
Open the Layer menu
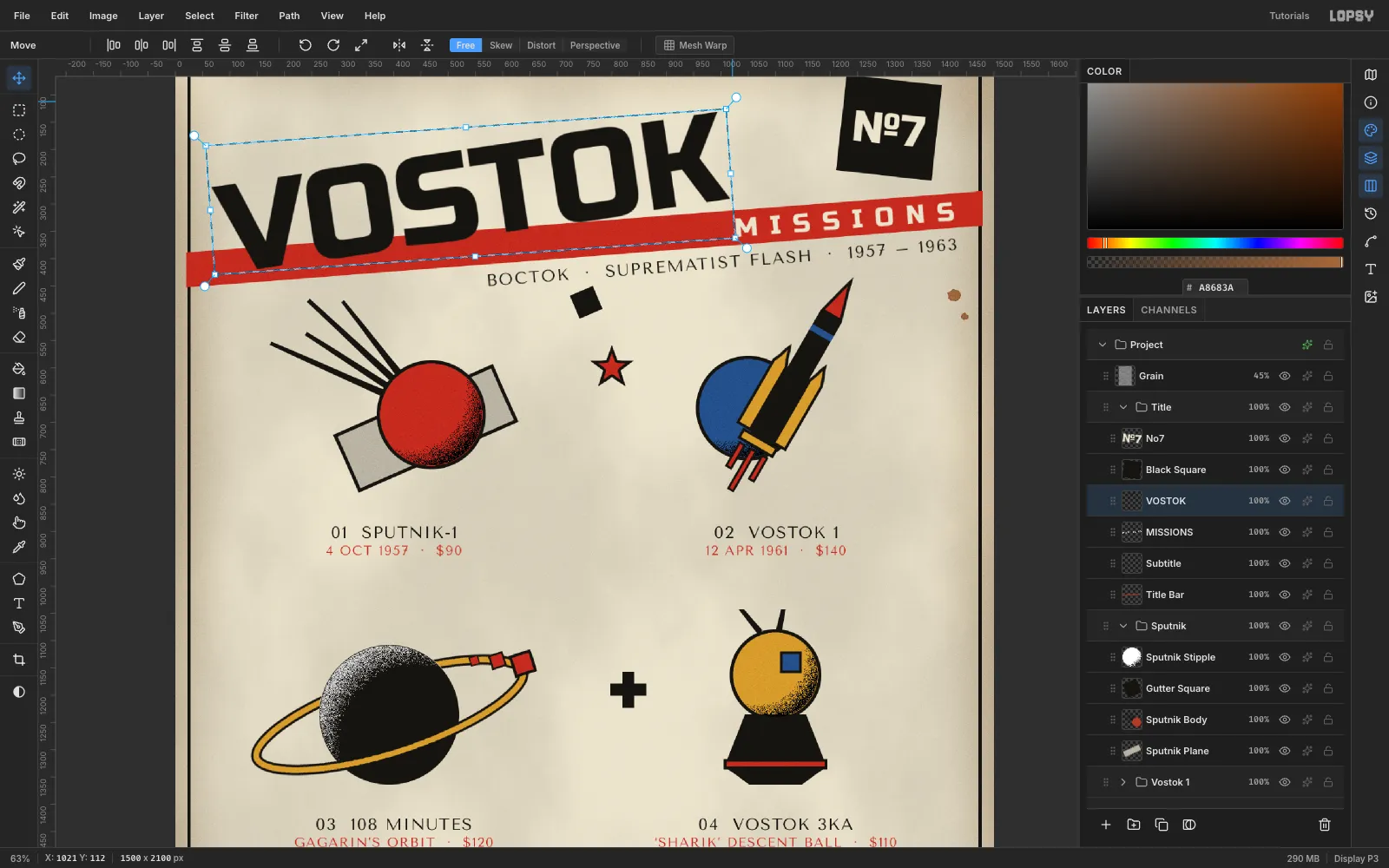[151, 16]
